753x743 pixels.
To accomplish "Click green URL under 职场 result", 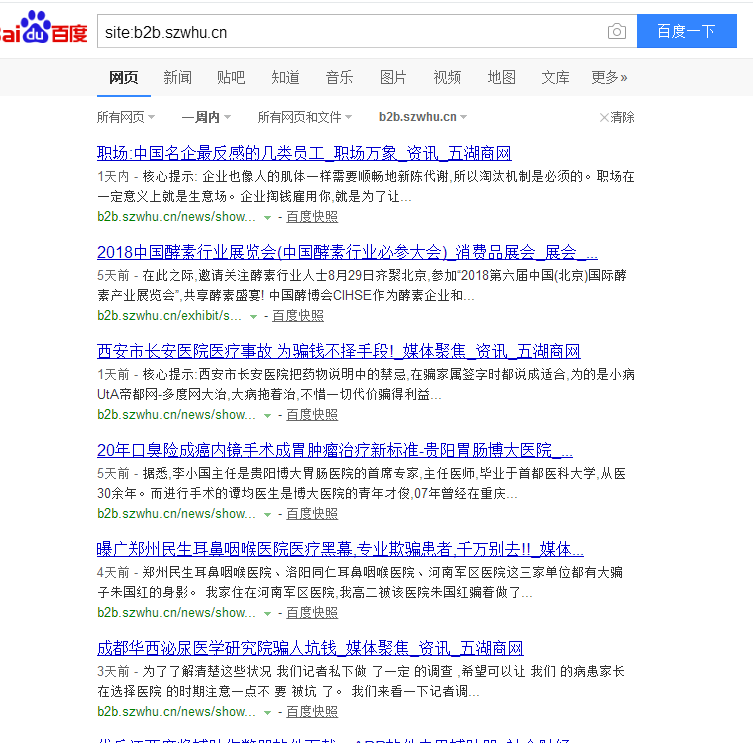I will tap(176, 217).
